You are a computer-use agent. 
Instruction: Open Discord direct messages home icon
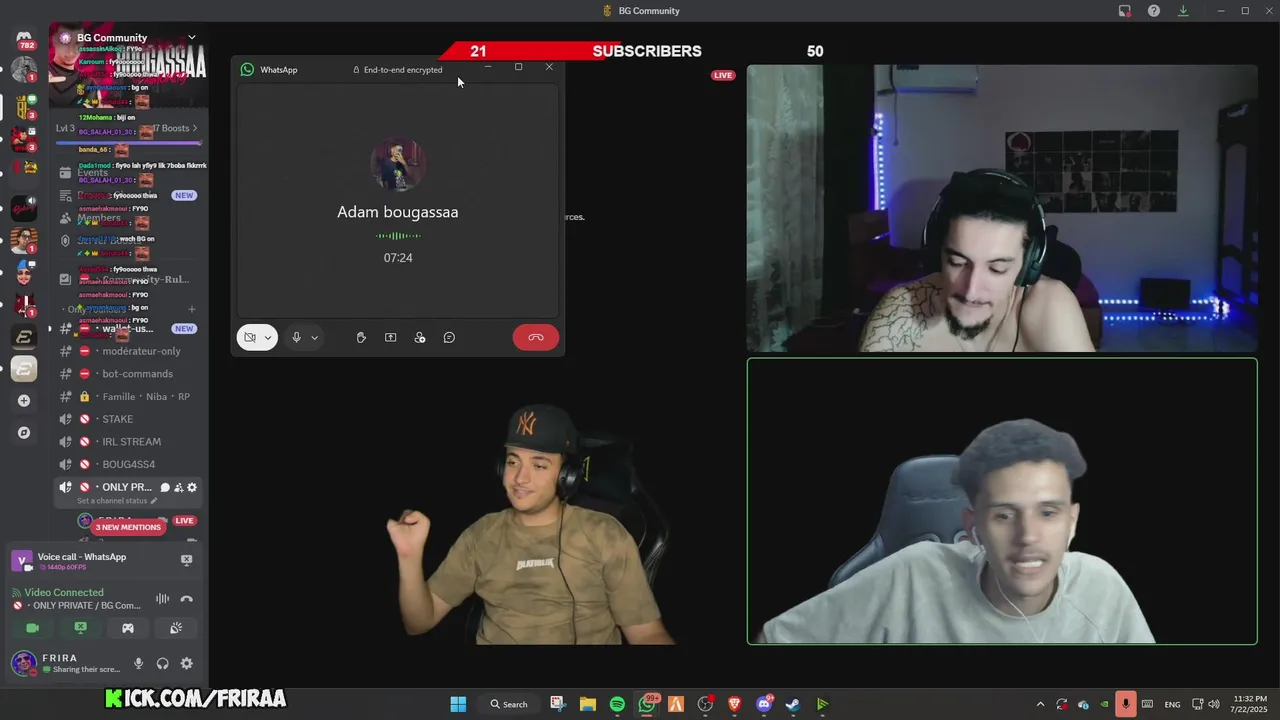pos(24,38)
